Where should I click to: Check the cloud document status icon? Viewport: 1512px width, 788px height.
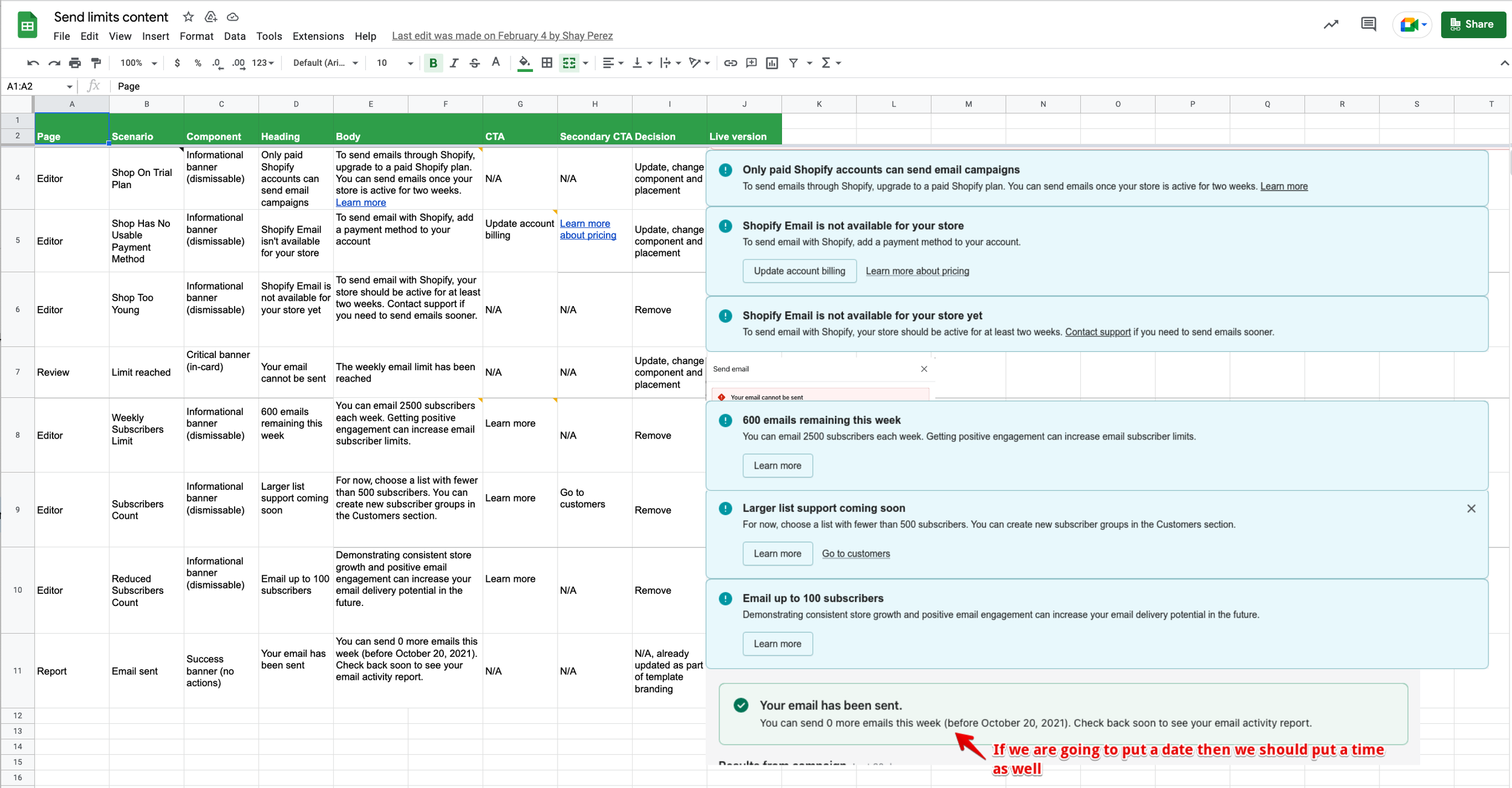(x=232, y=17)
